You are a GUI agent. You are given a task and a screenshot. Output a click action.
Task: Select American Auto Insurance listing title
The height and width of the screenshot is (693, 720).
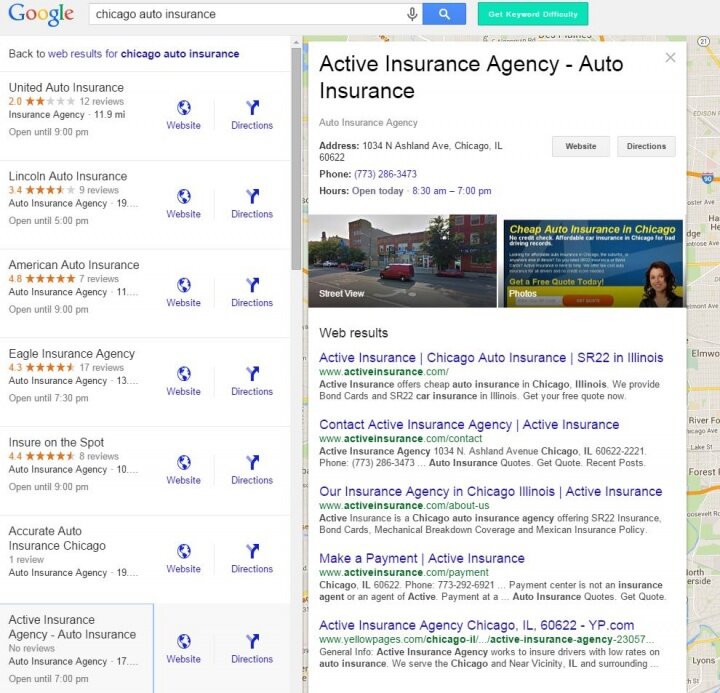pyautogui.click(x=74, y=265)
